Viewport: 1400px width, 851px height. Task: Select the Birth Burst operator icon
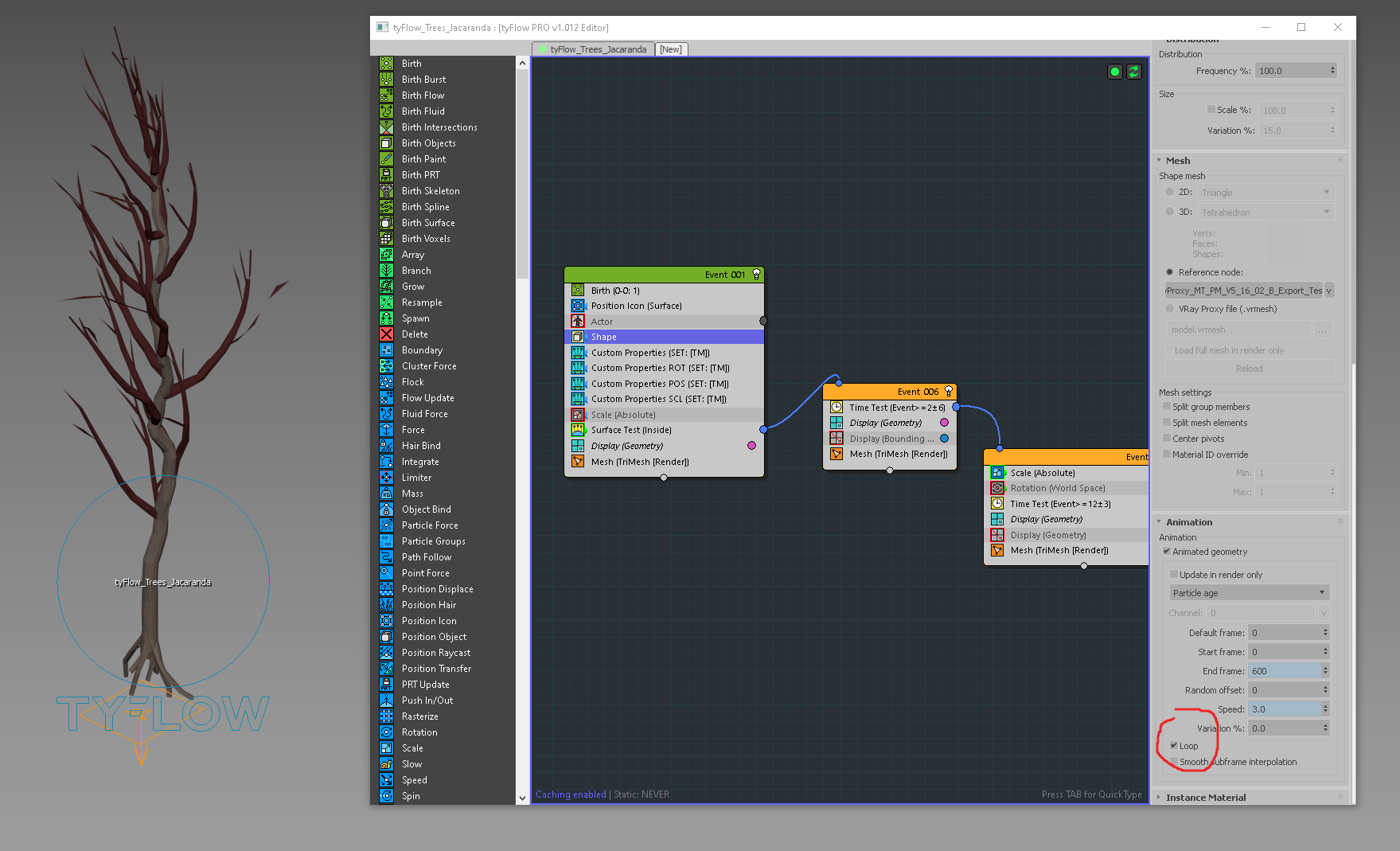[x=386, y=80]
